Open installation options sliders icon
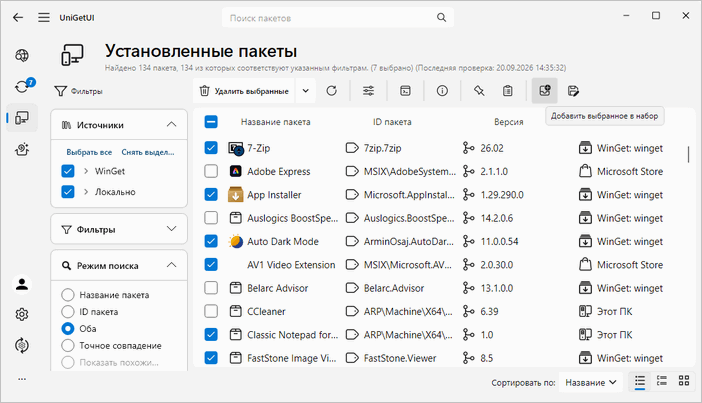 pyautogui.click(x=368, y=91)
